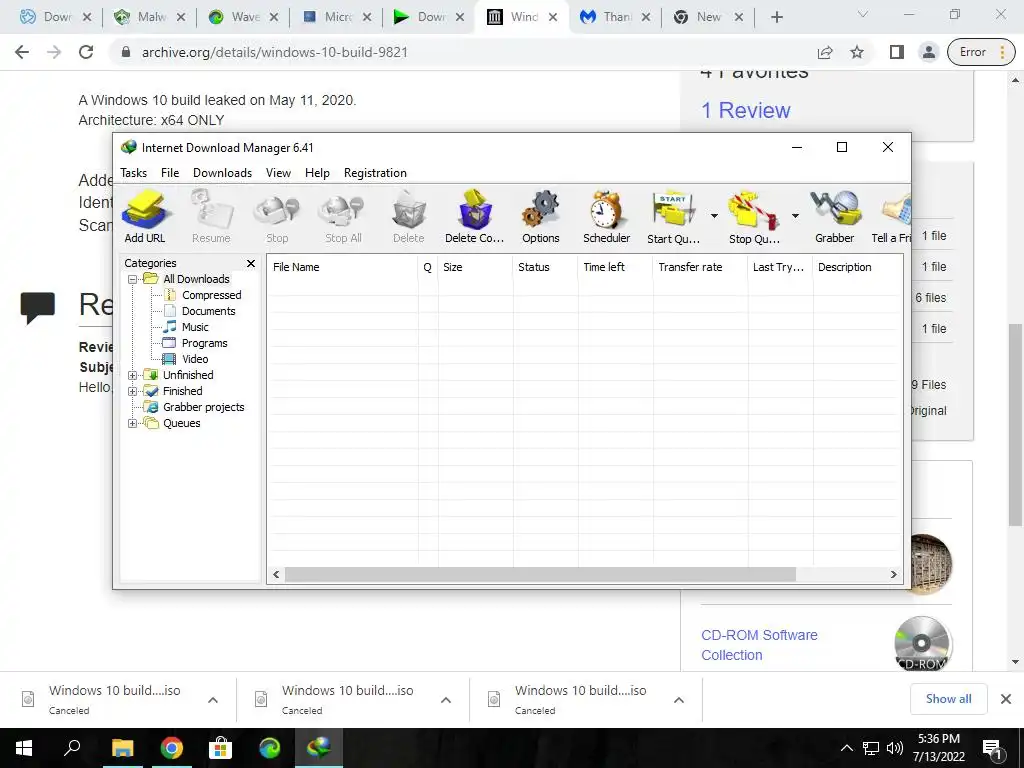Click horizontal scrollbar thumb in download list
This screenshot has width=1024, height=768.
540,575
